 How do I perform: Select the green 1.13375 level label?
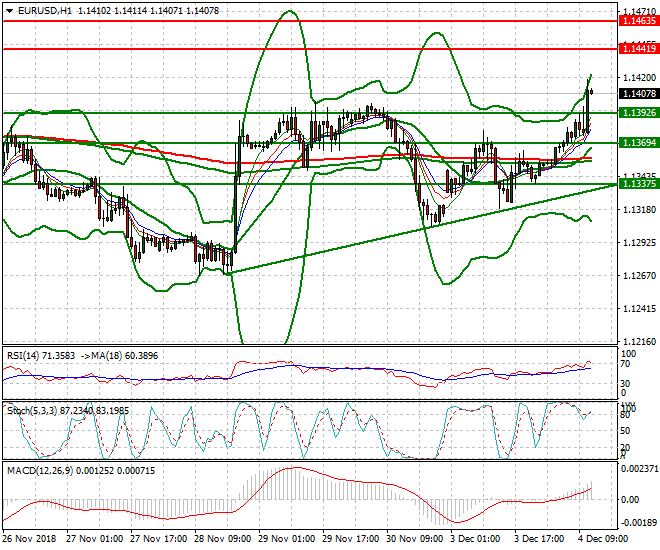pyautogui.click(x=639, y=183)
